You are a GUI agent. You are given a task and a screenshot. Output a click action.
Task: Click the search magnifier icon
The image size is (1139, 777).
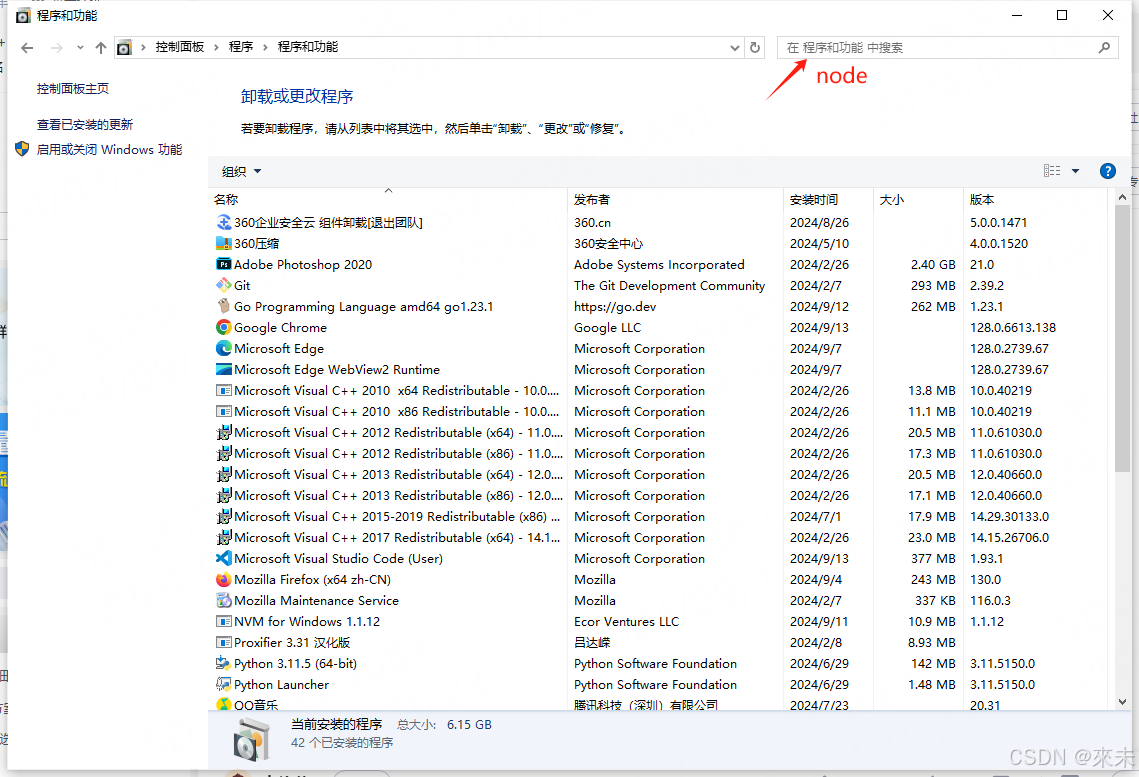(1104, 47)
